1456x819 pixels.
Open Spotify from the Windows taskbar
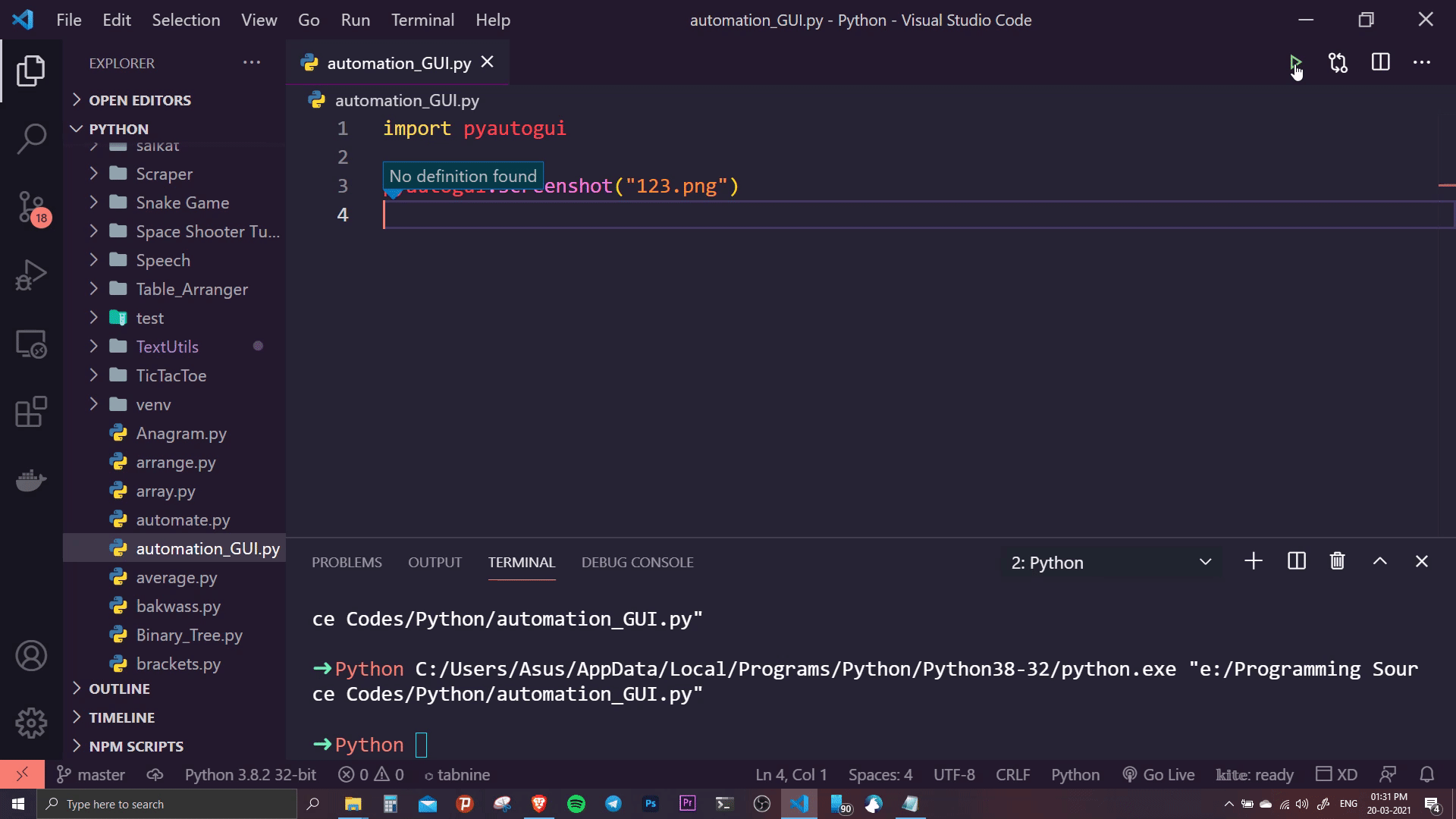pyautogui.click(x=576, y=804)
